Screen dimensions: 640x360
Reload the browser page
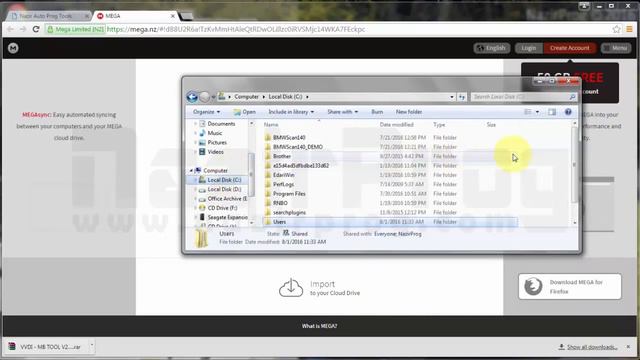[x=36, y=29]
